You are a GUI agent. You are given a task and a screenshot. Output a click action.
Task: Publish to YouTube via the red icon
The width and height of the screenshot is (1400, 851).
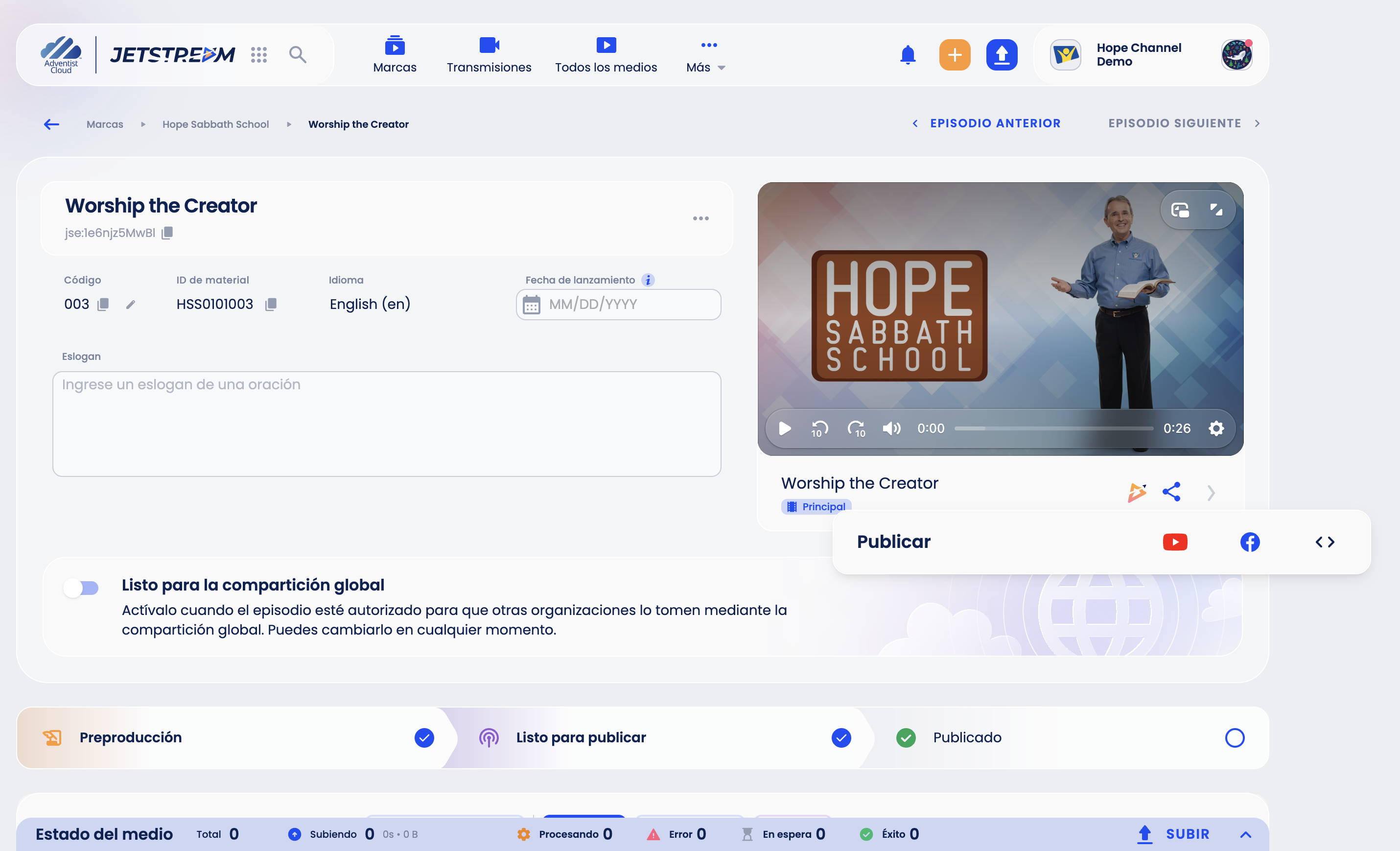click(1175, 542)
